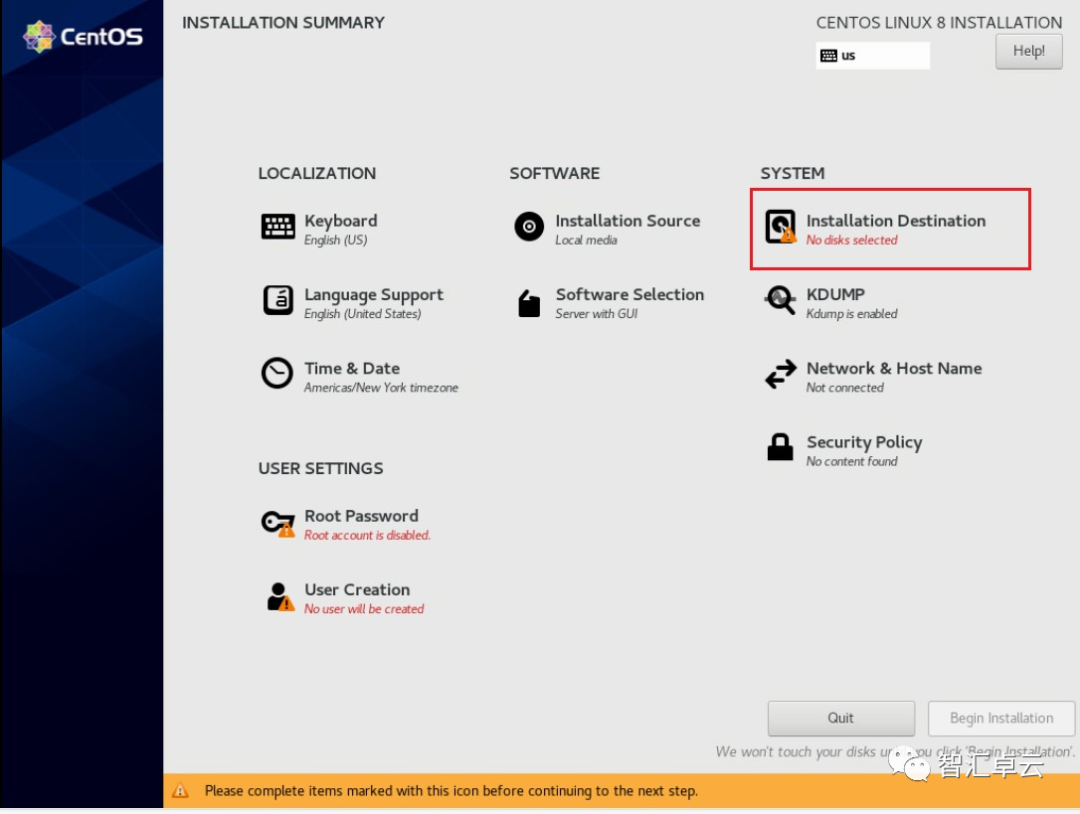This screenshot has height=814, width=1080.
Task: Click INSTALLATION SUMMARY title
Action: [283, 23]
